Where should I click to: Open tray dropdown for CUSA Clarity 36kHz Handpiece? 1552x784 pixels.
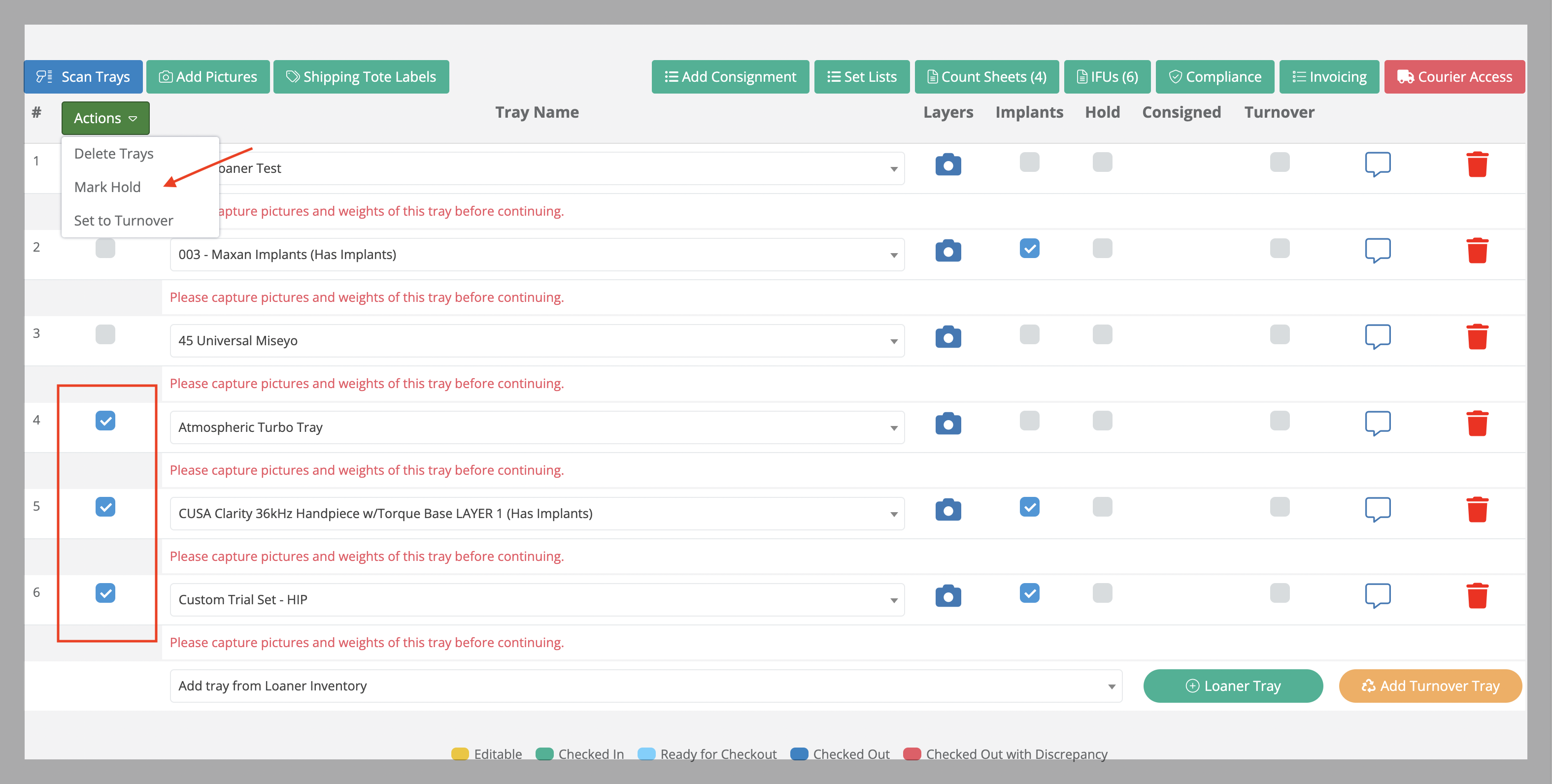click(537, 513)
